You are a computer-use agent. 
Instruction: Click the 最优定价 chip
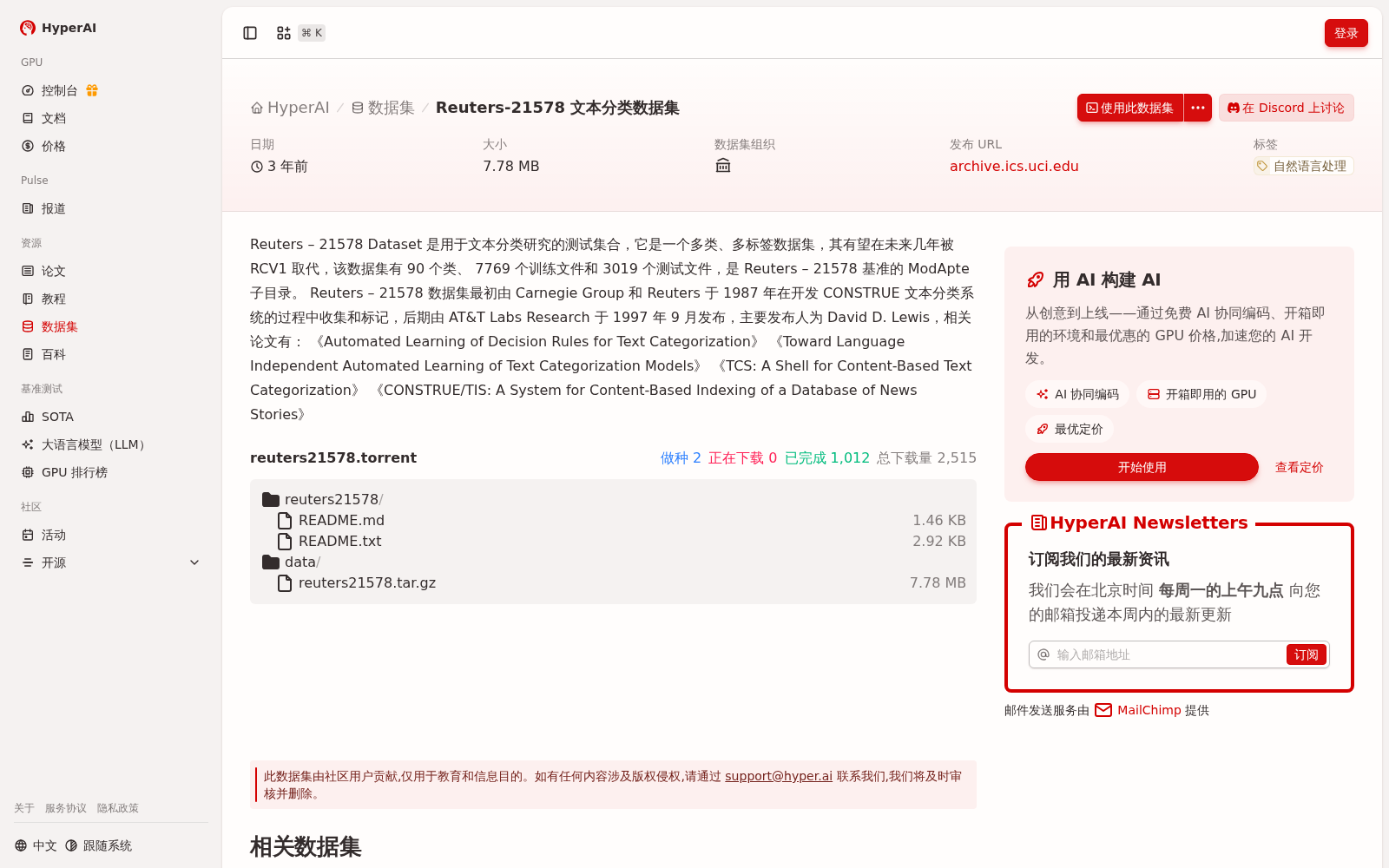point(1070,429)
